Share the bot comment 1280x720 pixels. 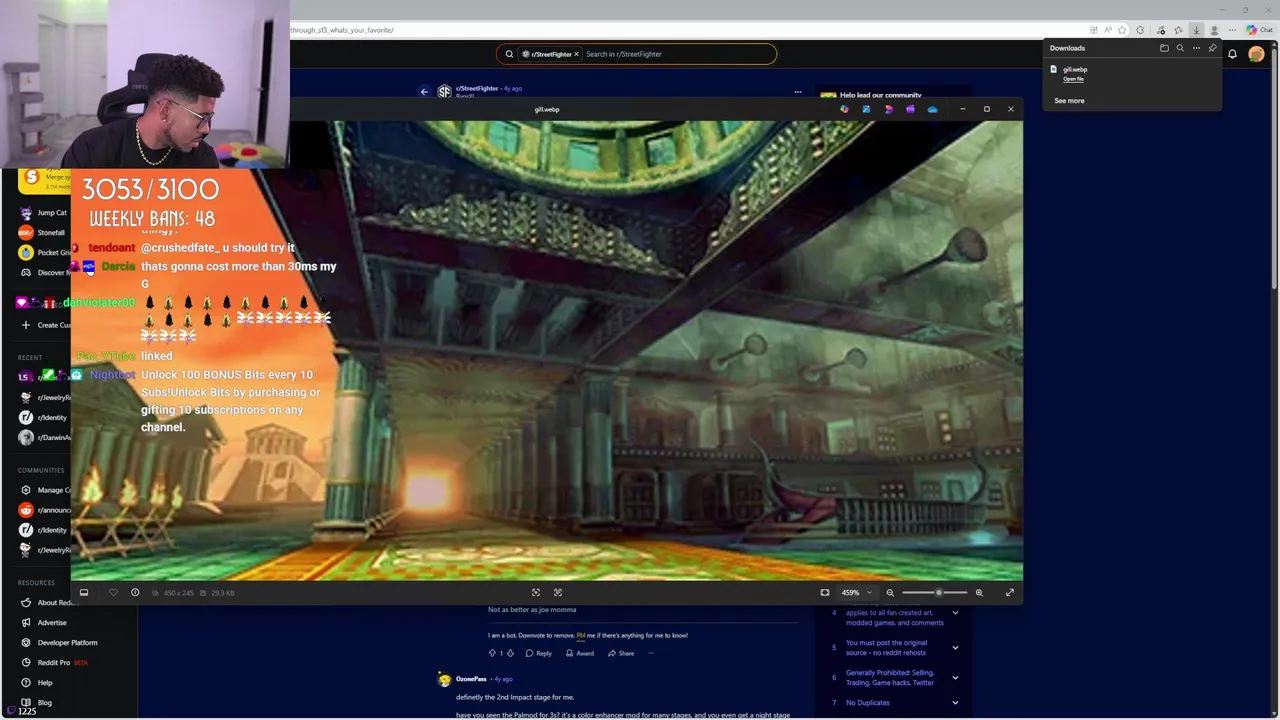621,653
